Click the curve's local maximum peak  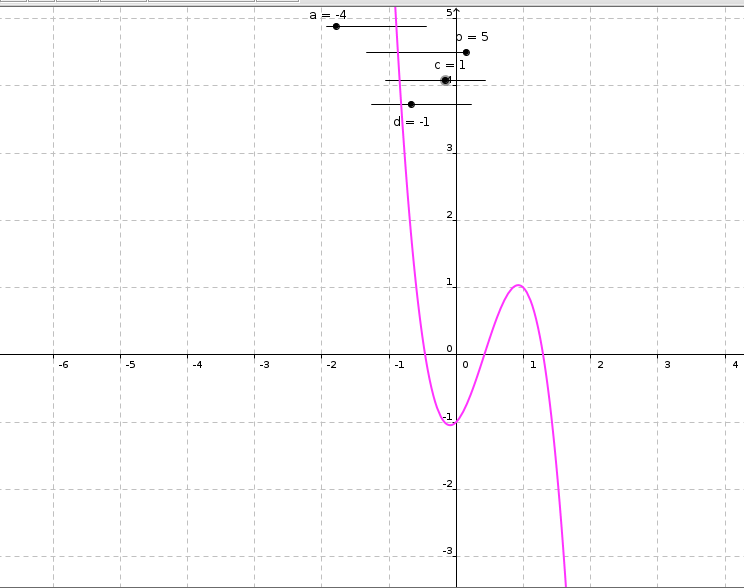coord(518,286)
